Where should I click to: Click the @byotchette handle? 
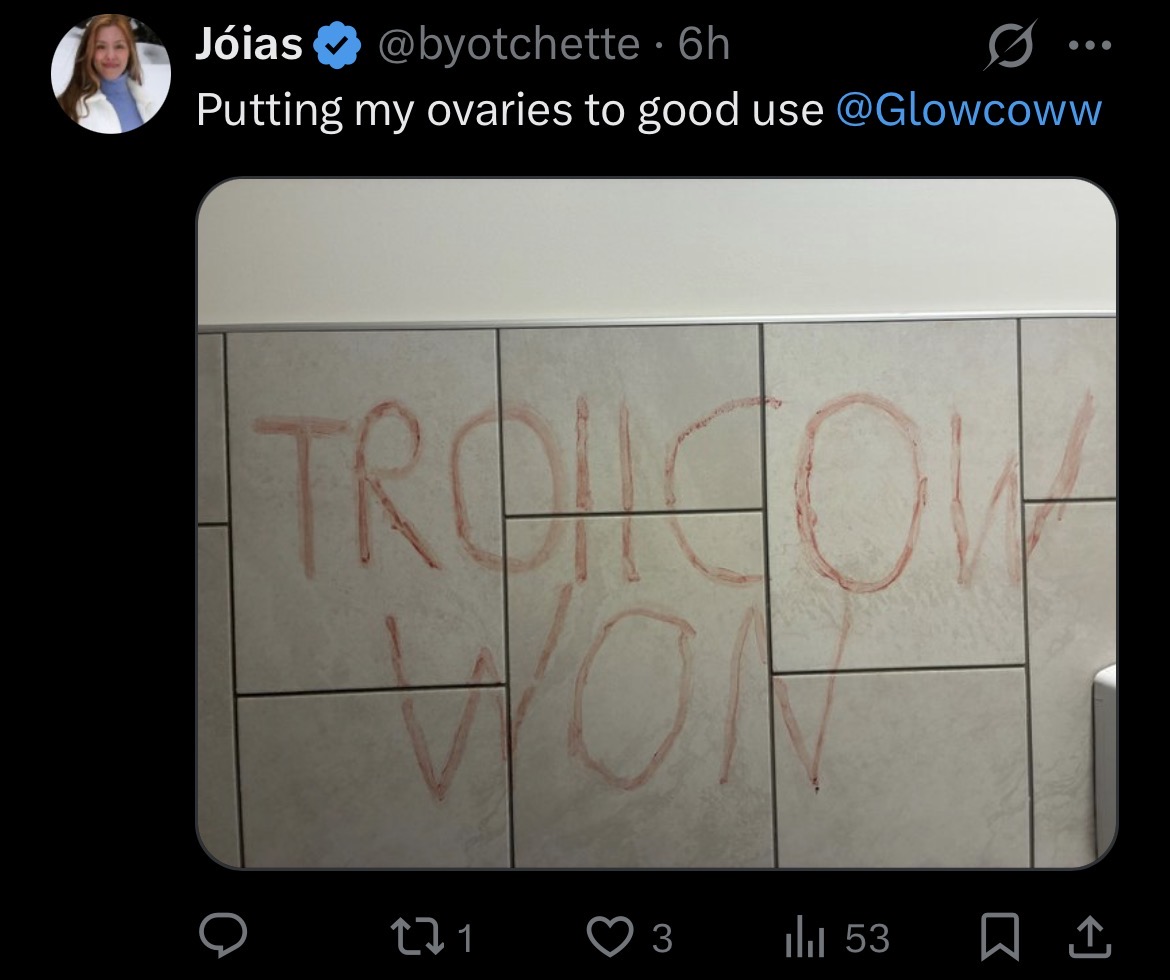509,44
